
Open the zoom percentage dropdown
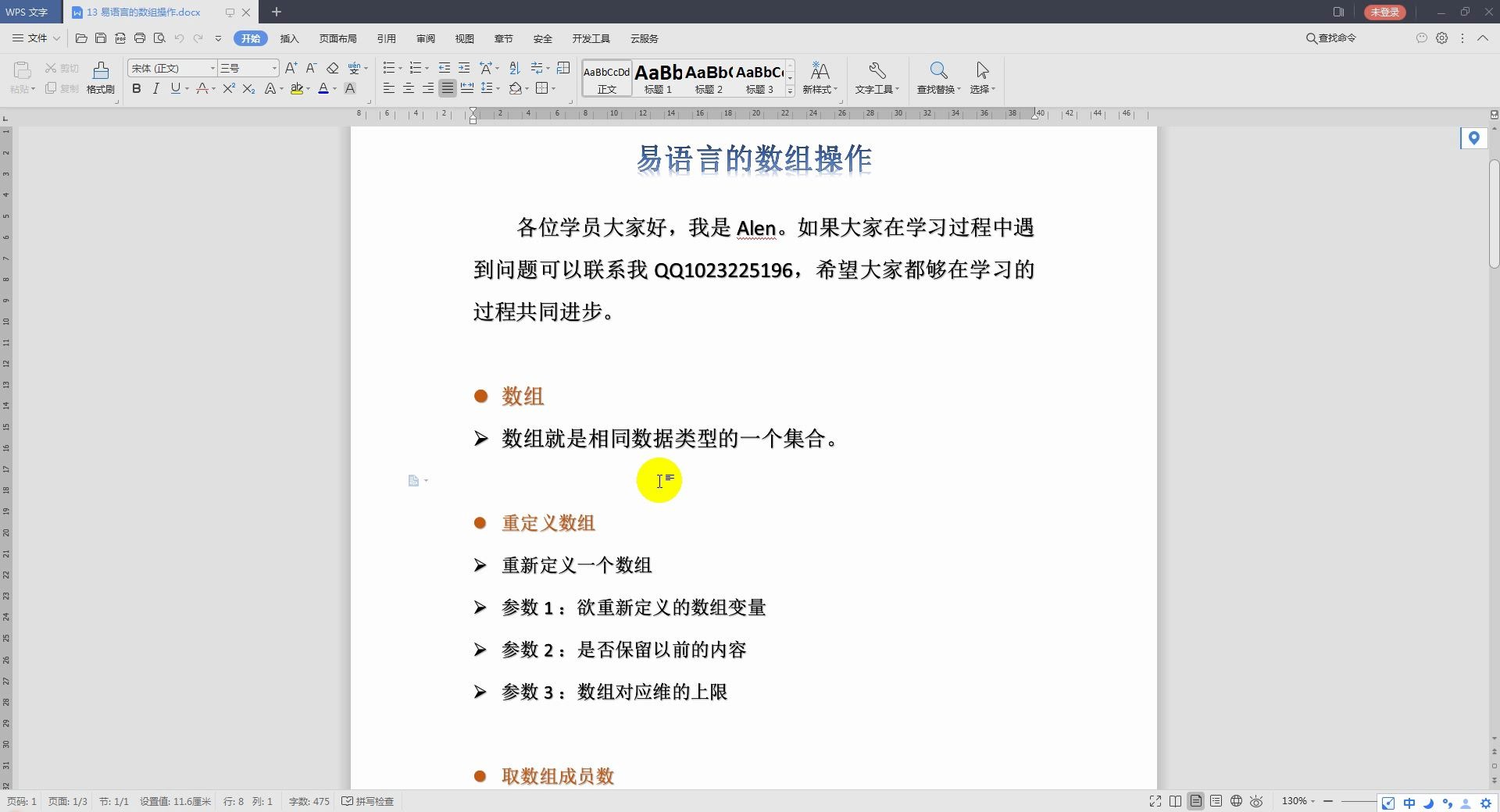1297,801
